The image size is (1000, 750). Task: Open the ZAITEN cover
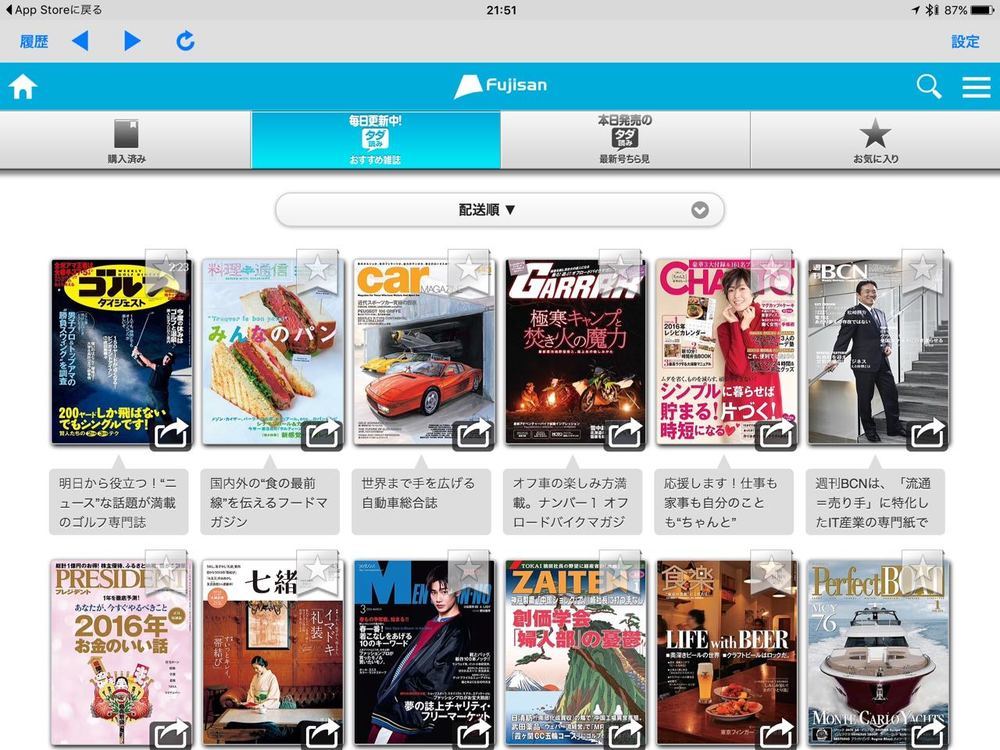click(x=575, y=654)
